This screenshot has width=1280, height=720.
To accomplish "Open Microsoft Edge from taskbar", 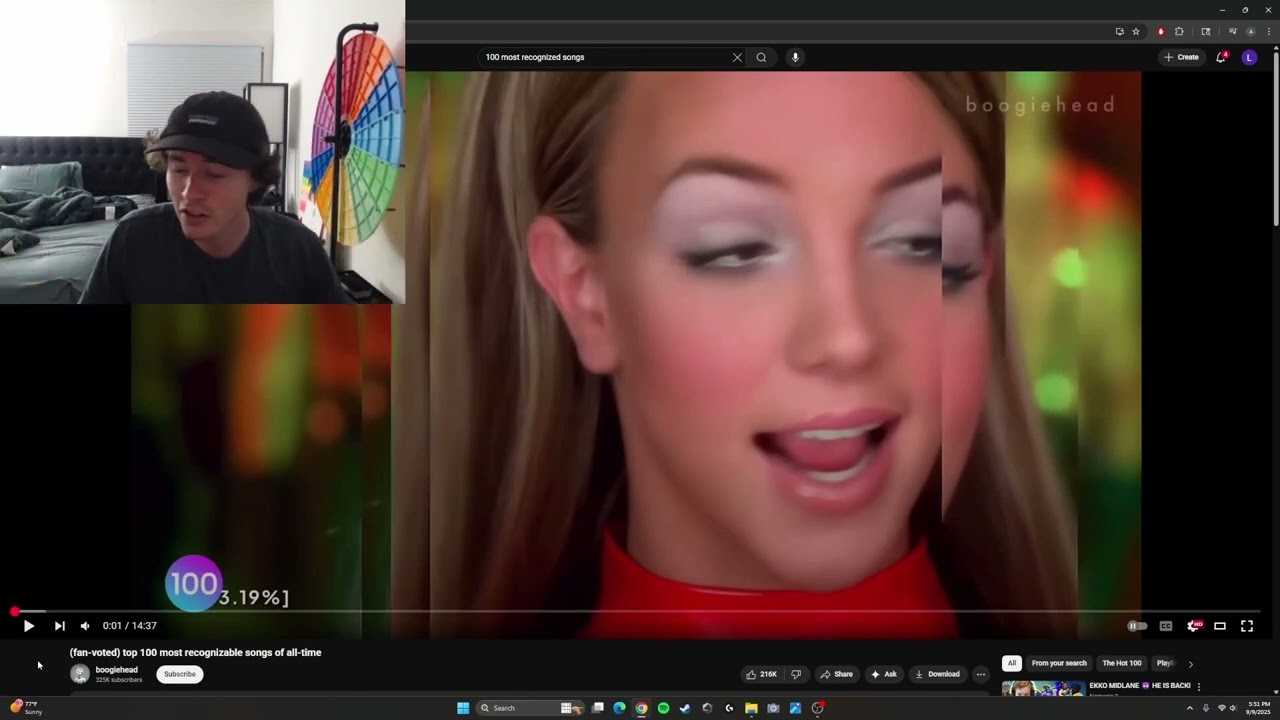I will [619, 708].
